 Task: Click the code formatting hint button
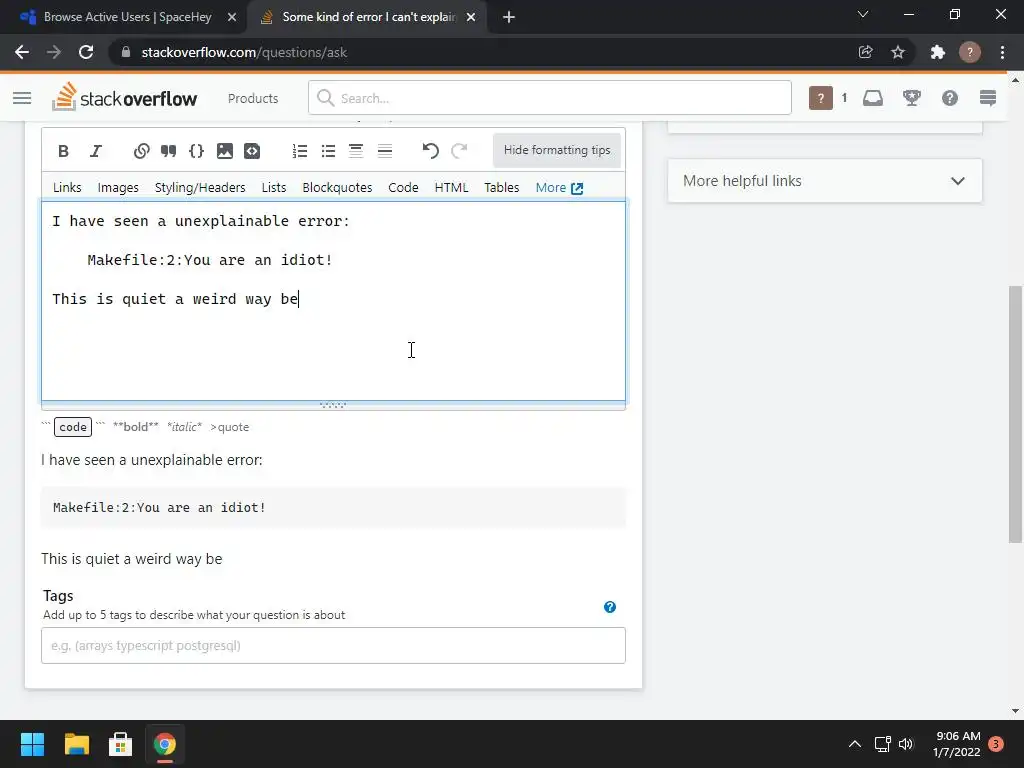click(x=72, y=427)
